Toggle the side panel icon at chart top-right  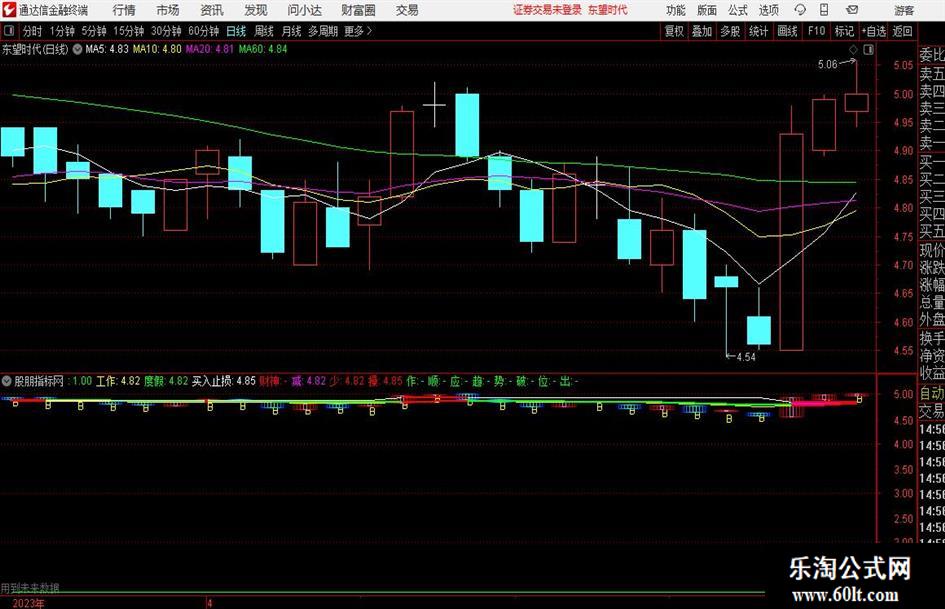868,49
